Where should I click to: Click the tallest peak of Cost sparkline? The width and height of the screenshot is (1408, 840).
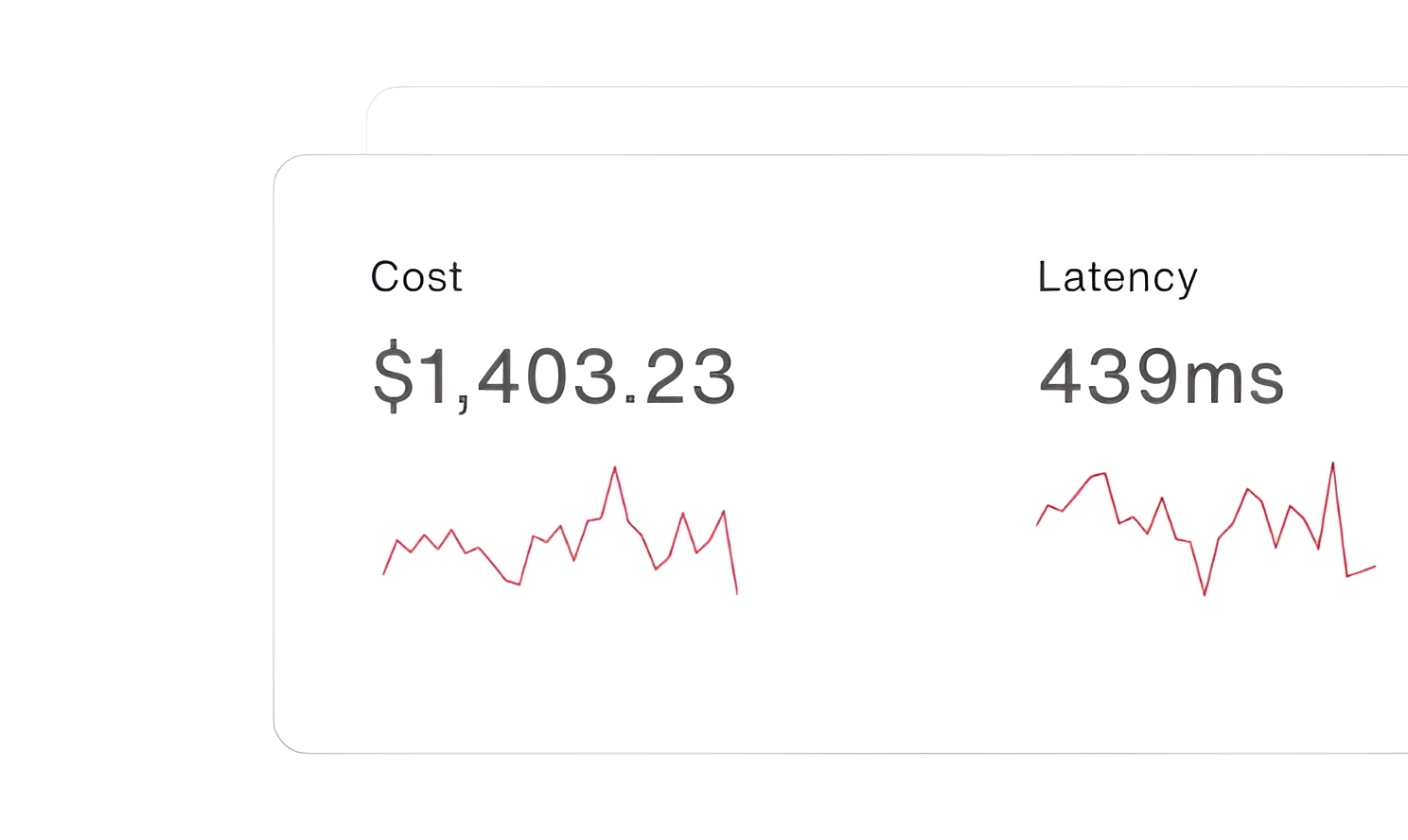pyautogui.click(x=615, y=467)
